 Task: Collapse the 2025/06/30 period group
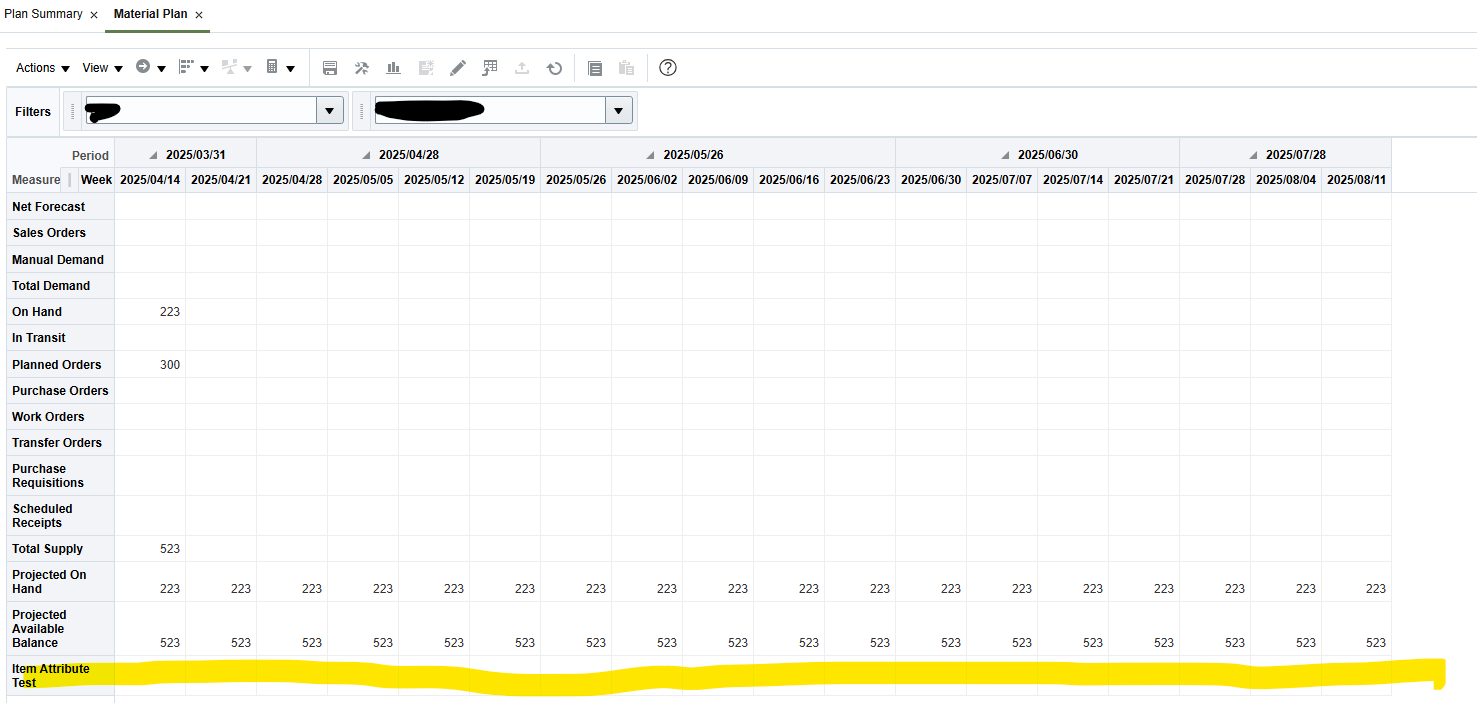(x=1005, y=155)
